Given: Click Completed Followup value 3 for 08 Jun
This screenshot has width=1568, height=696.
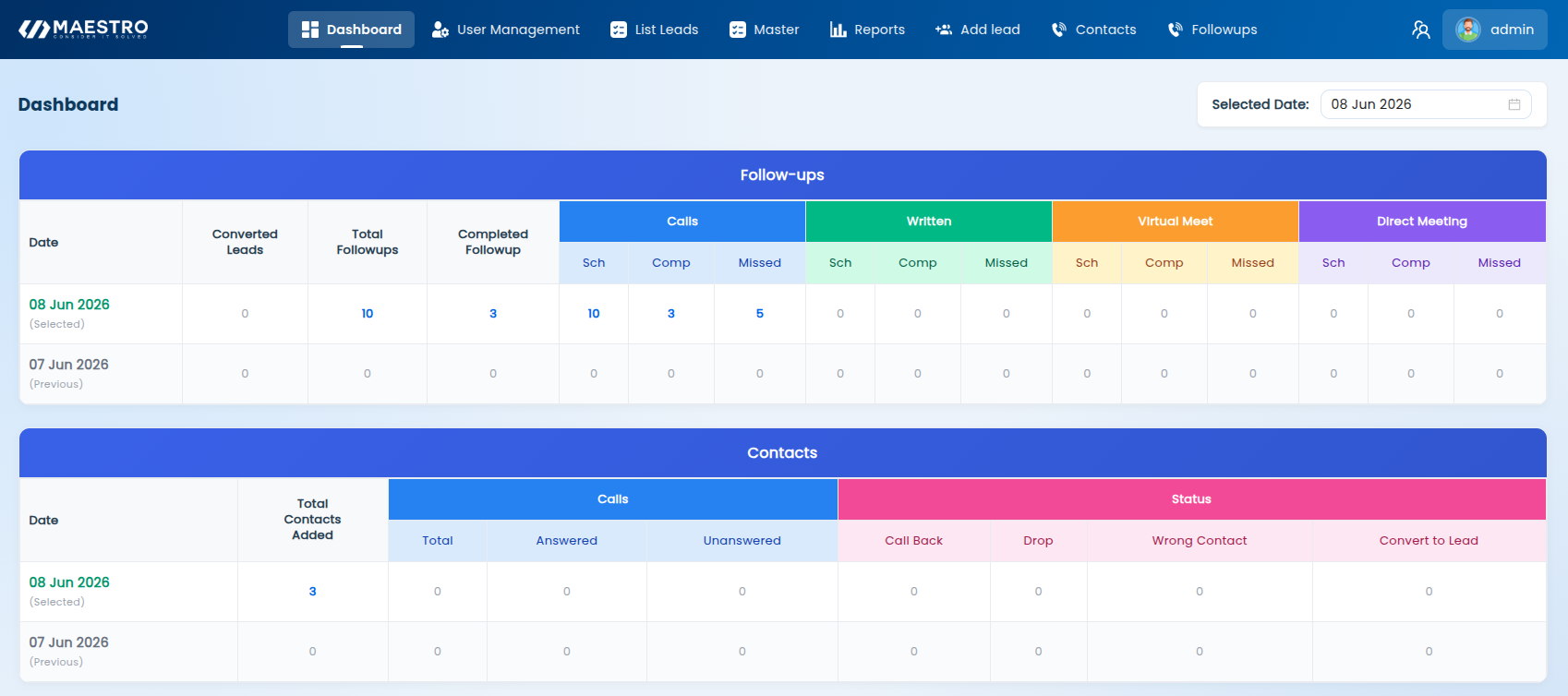Looking at the screenshot, I should pos(493,314).
